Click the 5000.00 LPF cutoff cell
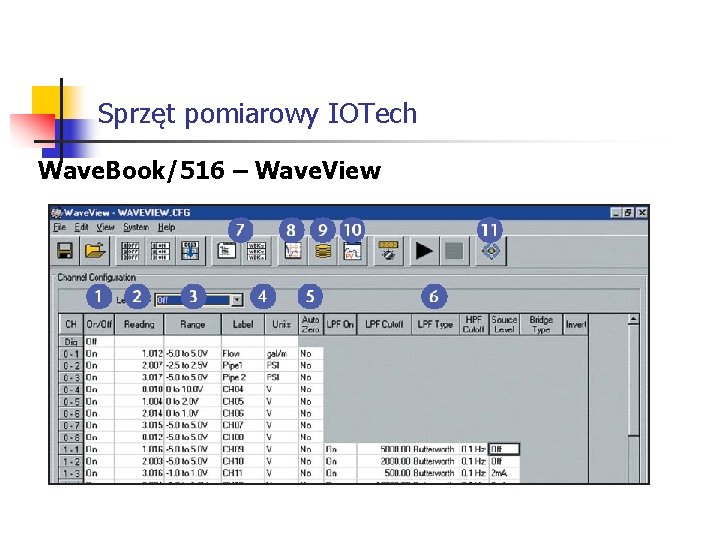Screen dimensions: 720x540 pos(384,449)
